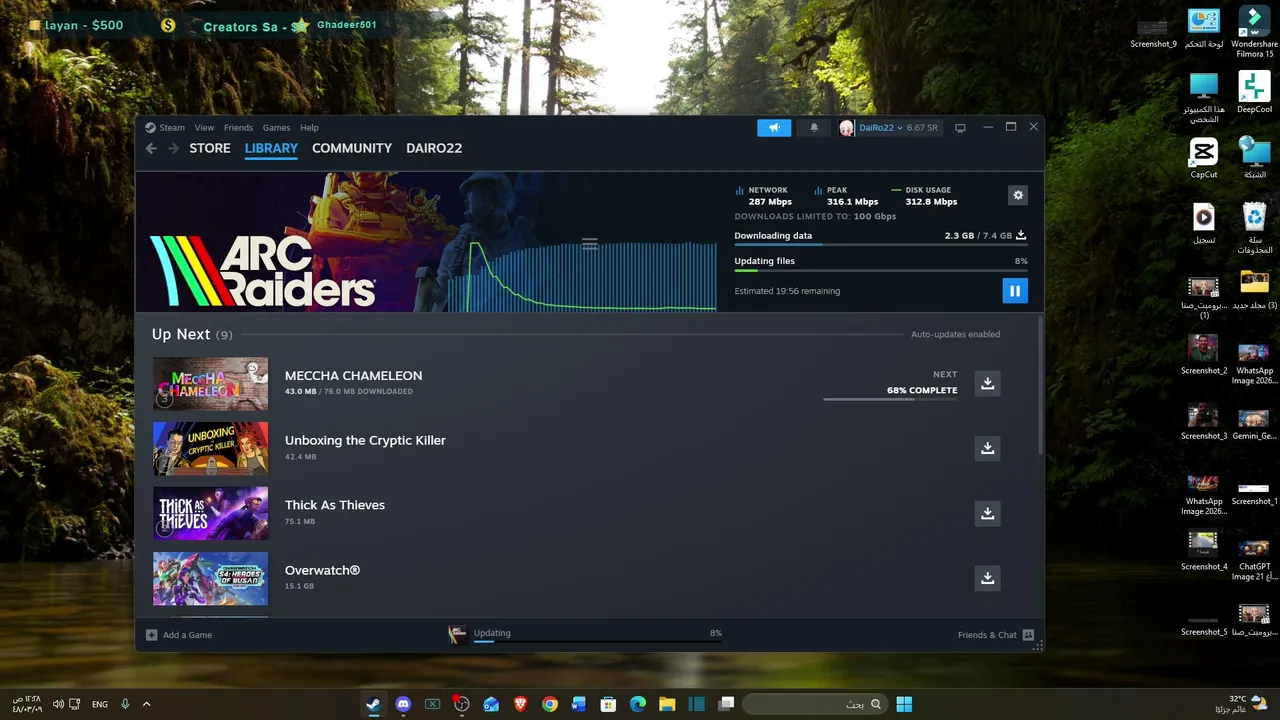The width and height of the screenshot is (1280, 720).
Task: Click the bottom Updating status progress bar
Action: [x=597, y=641]
